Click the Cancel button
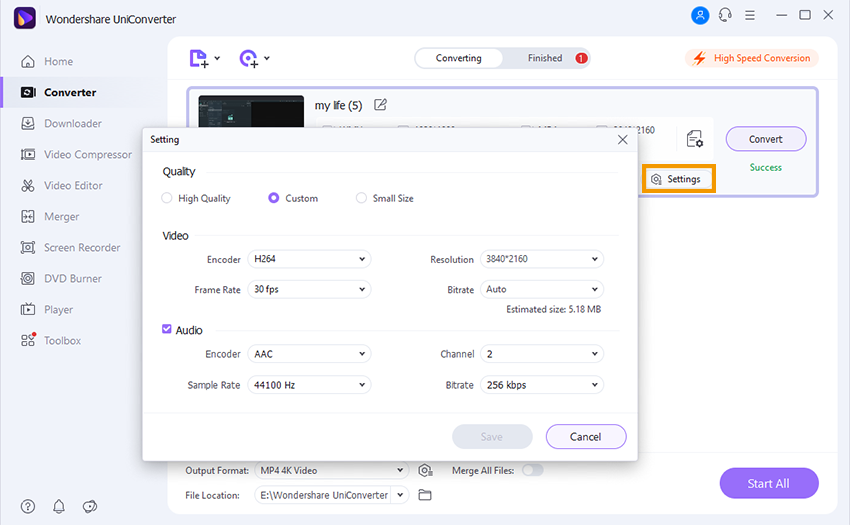Screen dimensions: 850x526 pos(585,437)
